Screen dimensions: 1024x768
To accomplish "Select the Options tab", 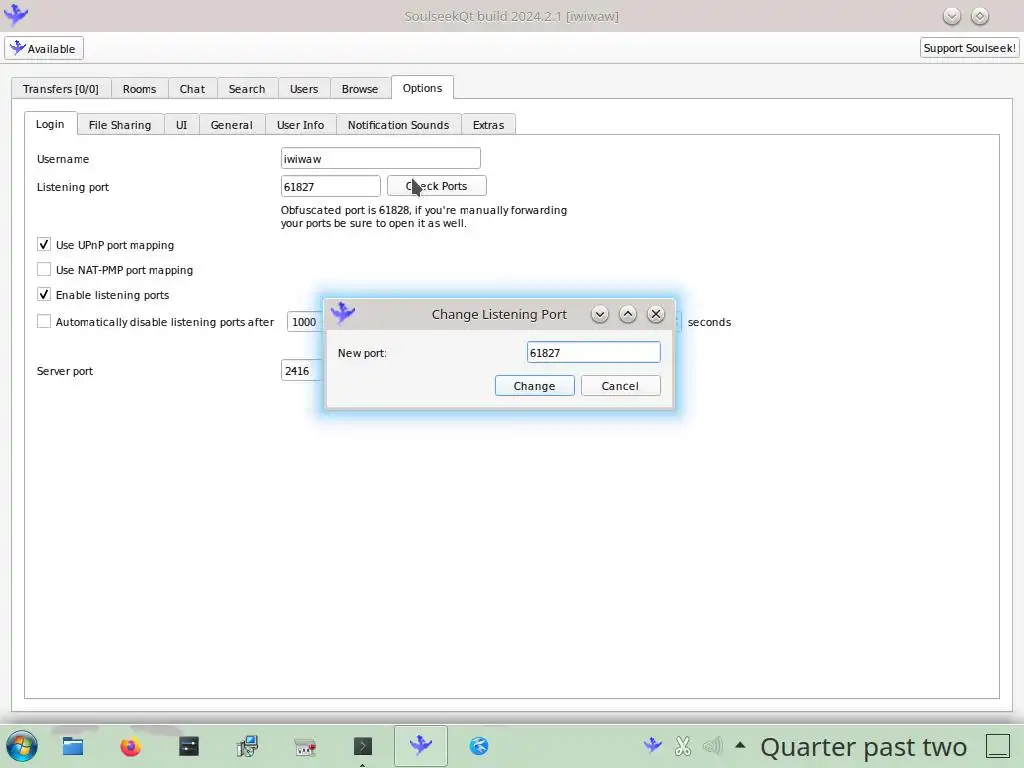I will tap(423, 88).
